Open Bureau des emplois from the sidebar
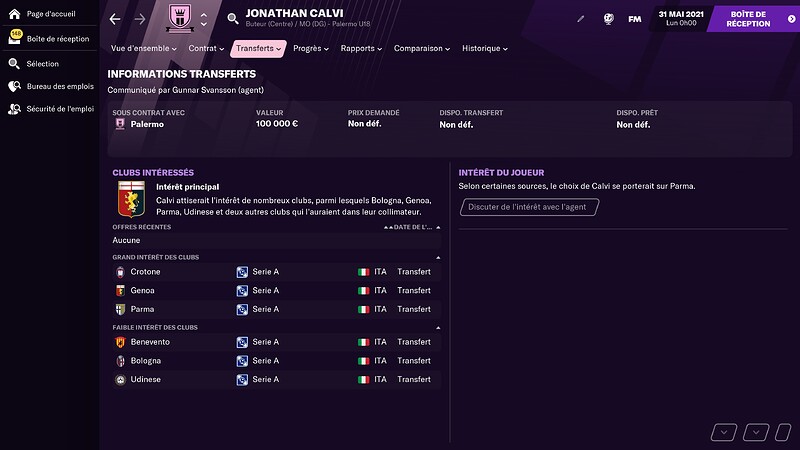 [x=51, y=86]
